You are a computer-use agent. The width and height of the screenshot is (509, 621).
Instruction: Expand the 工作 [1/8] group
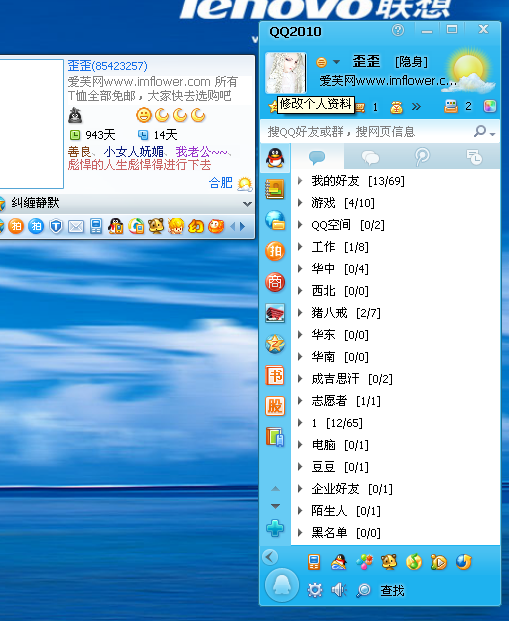[x=300, y=247]
